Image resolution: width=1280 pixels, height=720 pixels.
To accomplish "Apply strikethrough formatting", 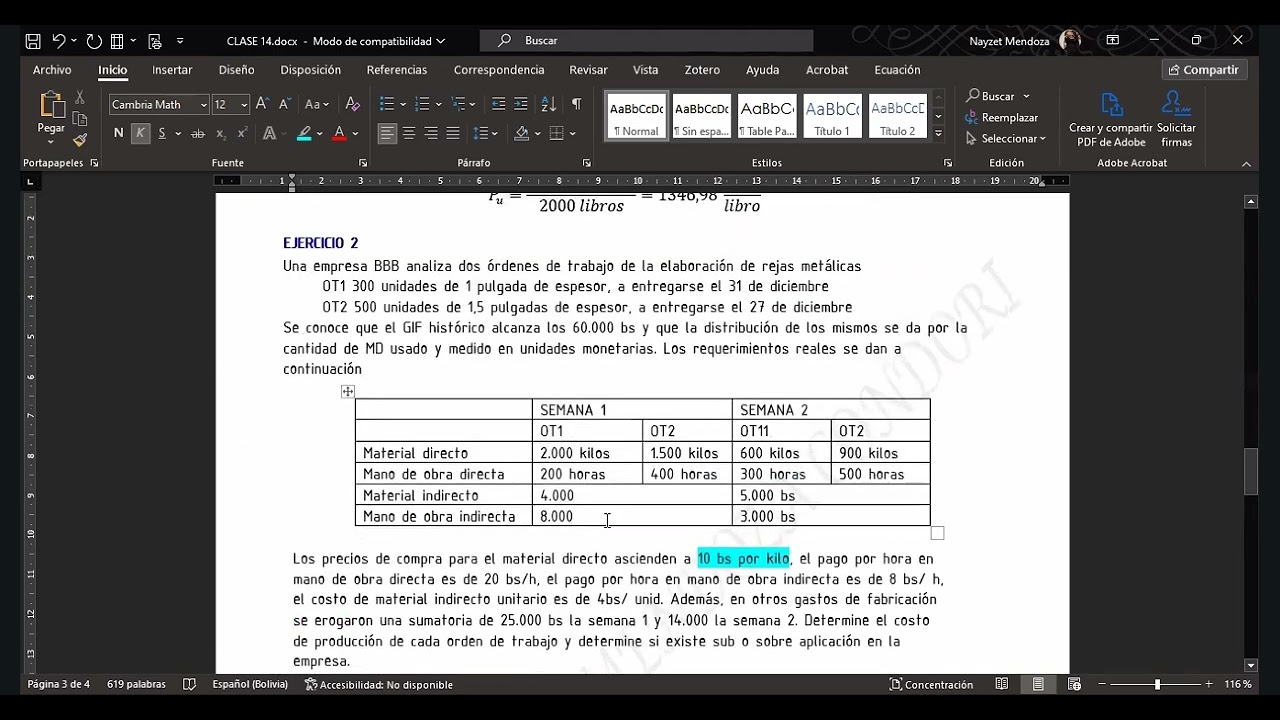I will (x=197, y=133).
